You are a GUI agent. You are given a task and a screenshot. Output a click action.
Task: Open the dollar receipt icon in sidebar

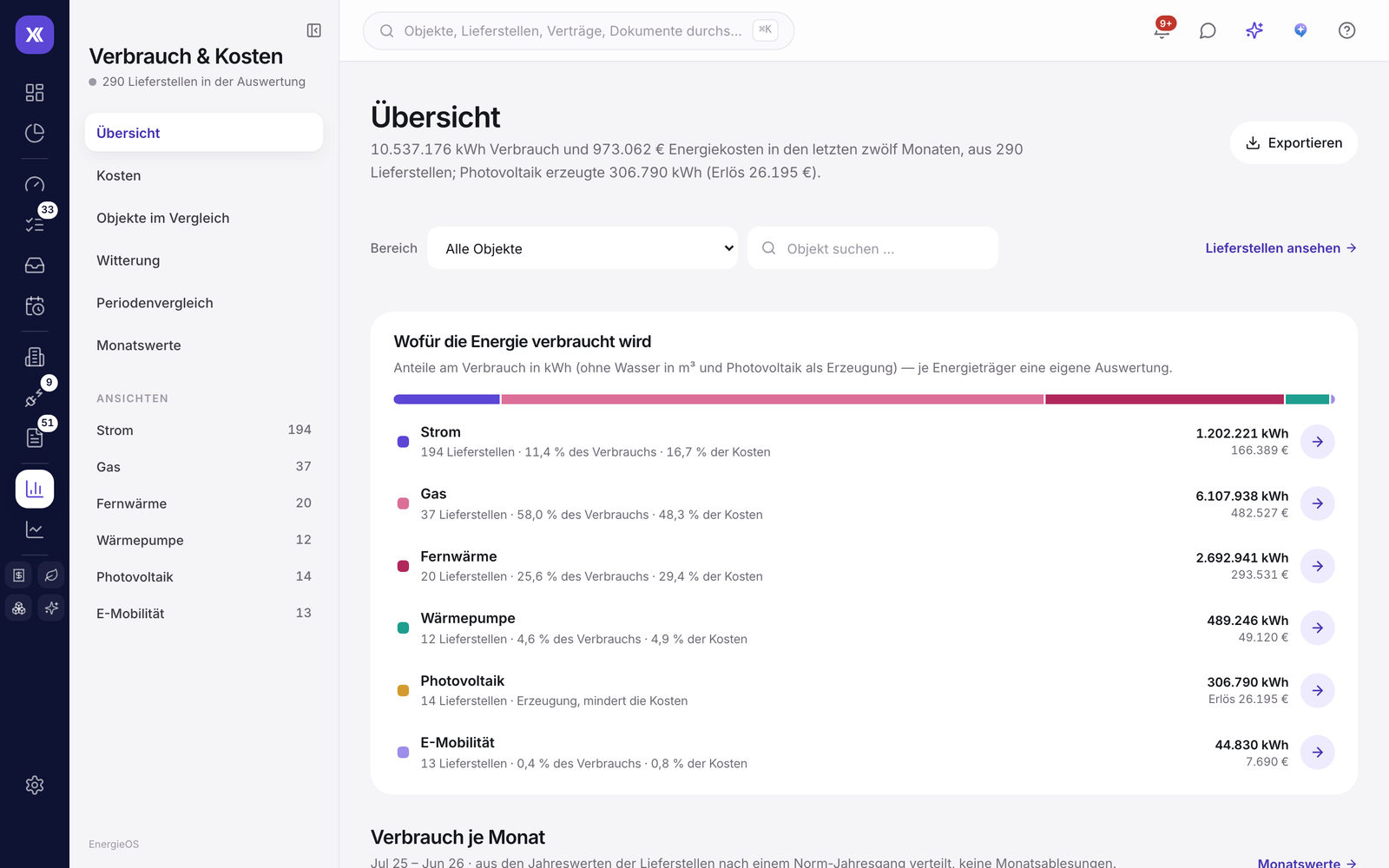click(x=19, y=575)
